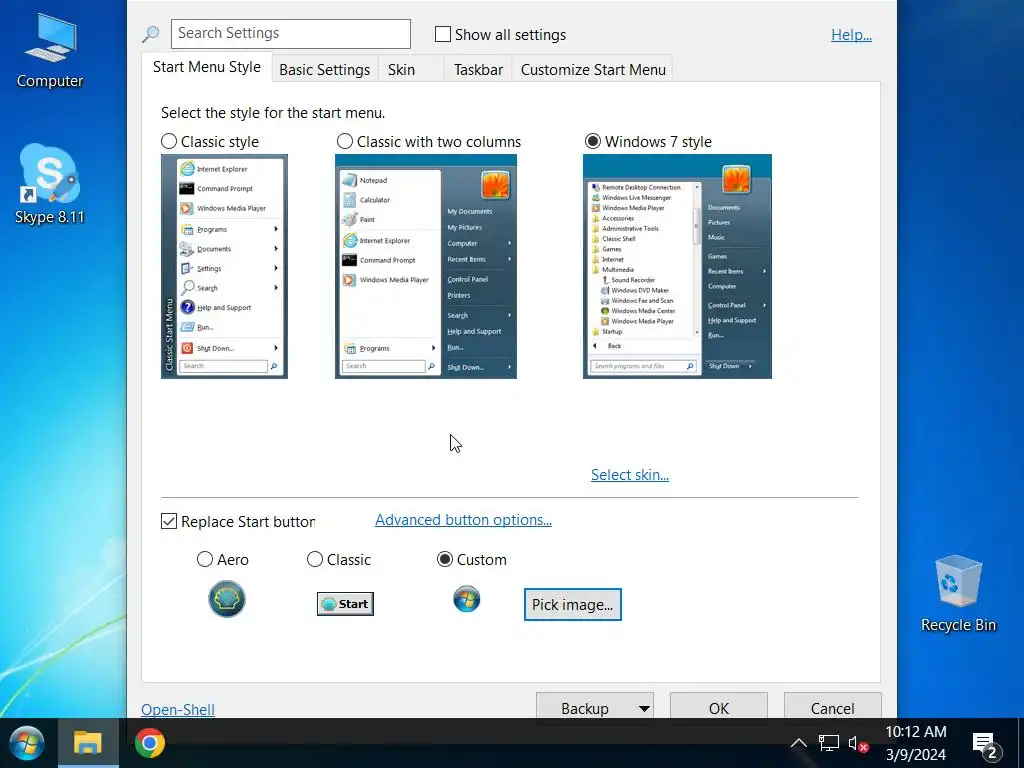Open the Backup dropdown arrow
Image resolution: width=1024 pixels, height=768 pixels.
pos(644,709)
